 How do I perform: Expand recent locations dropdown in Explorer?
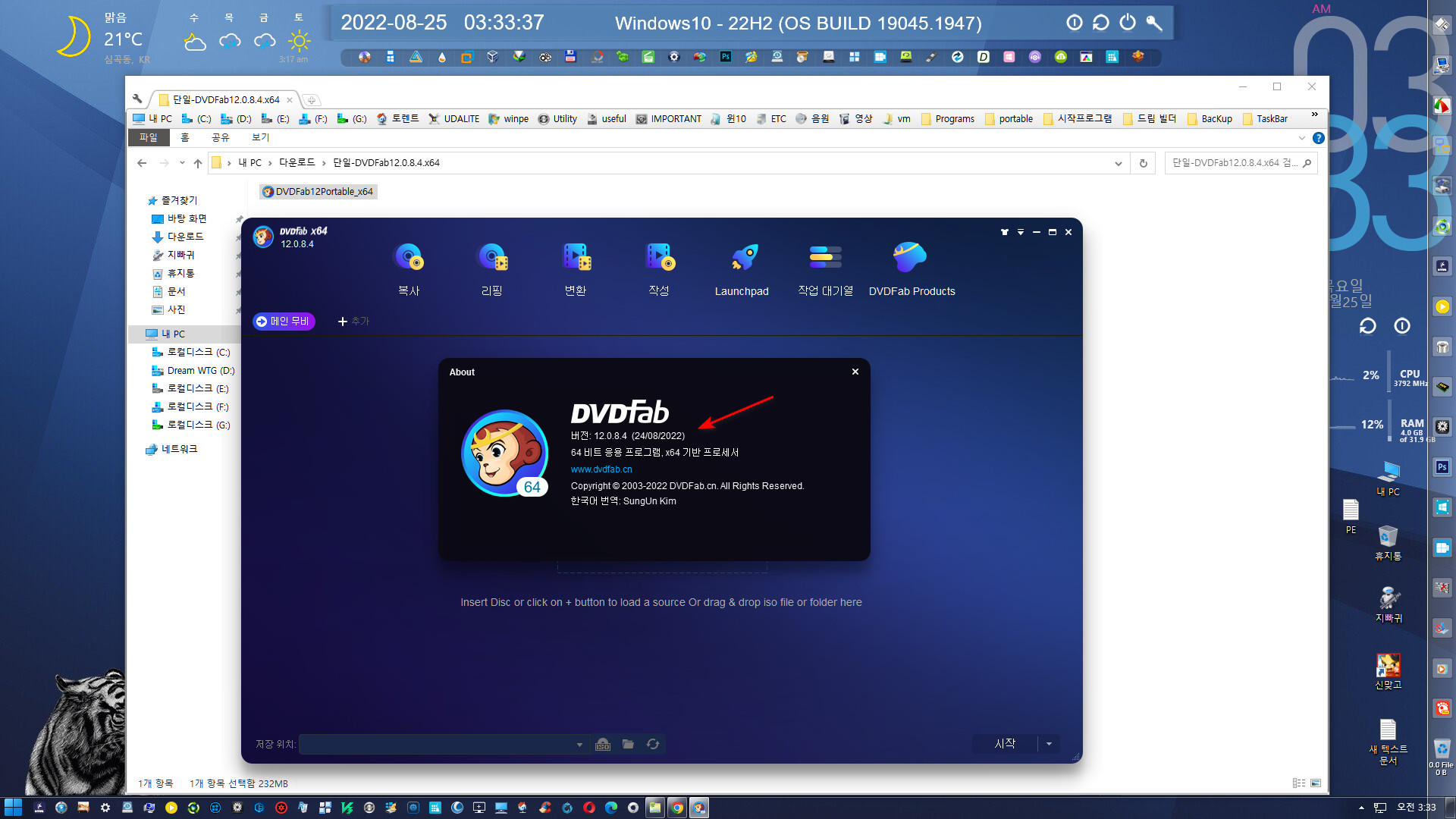click(182, 163)
